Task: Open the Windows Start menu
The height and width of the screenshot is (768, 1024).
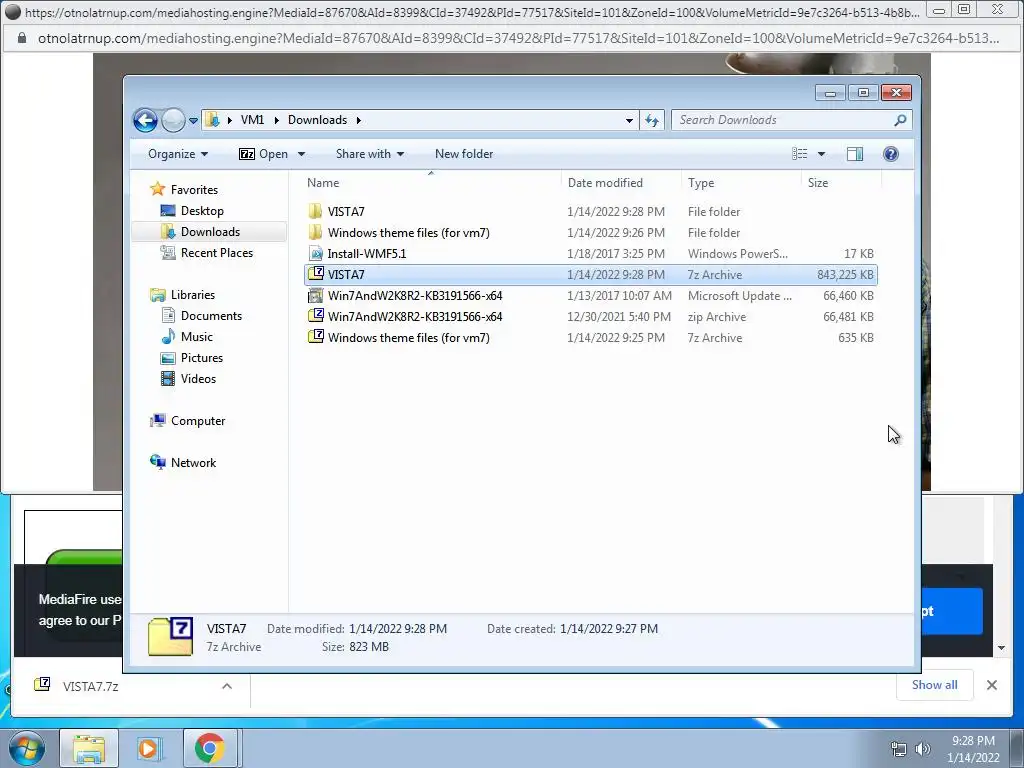Action: [x=27, y=748]
